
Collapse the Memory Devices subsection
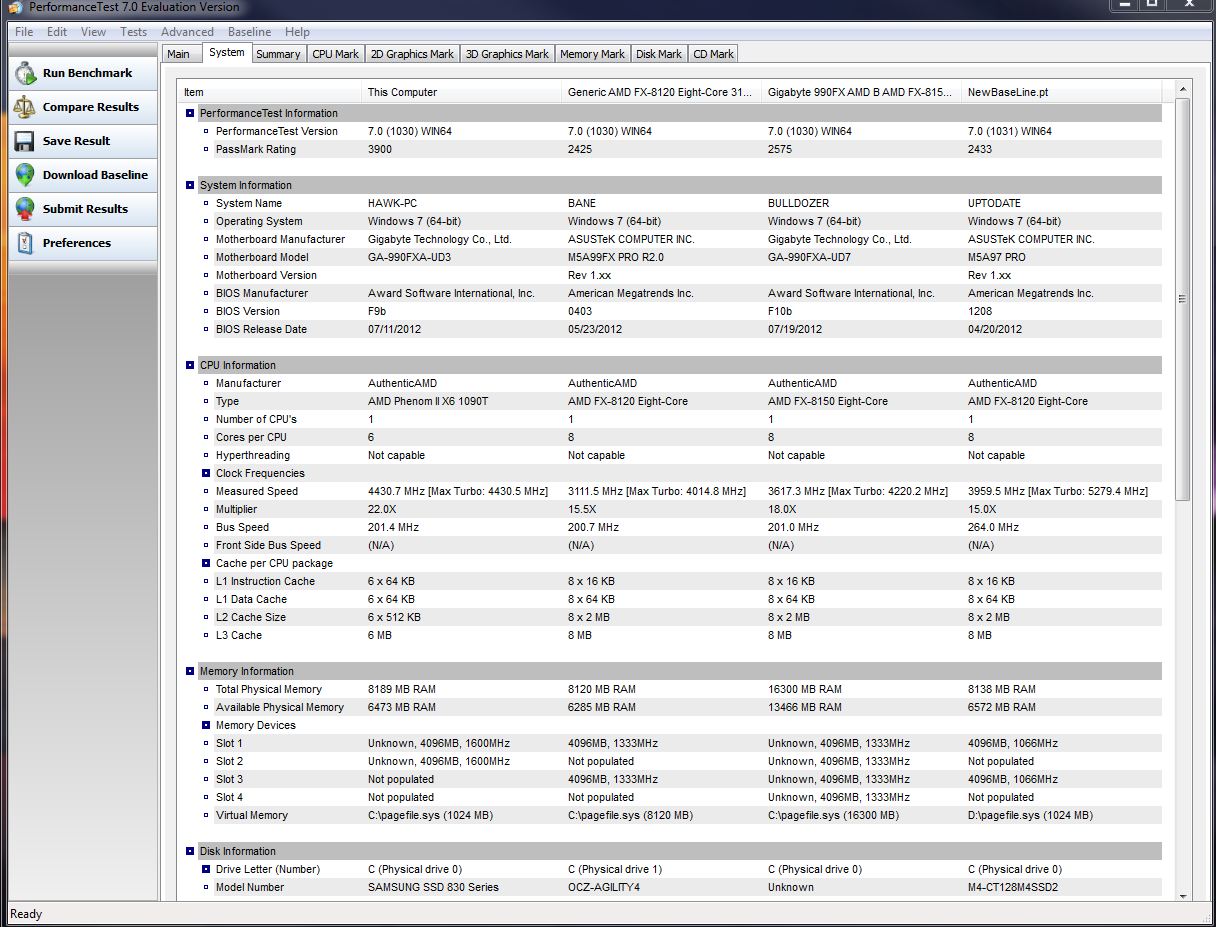tap(206, 725)
